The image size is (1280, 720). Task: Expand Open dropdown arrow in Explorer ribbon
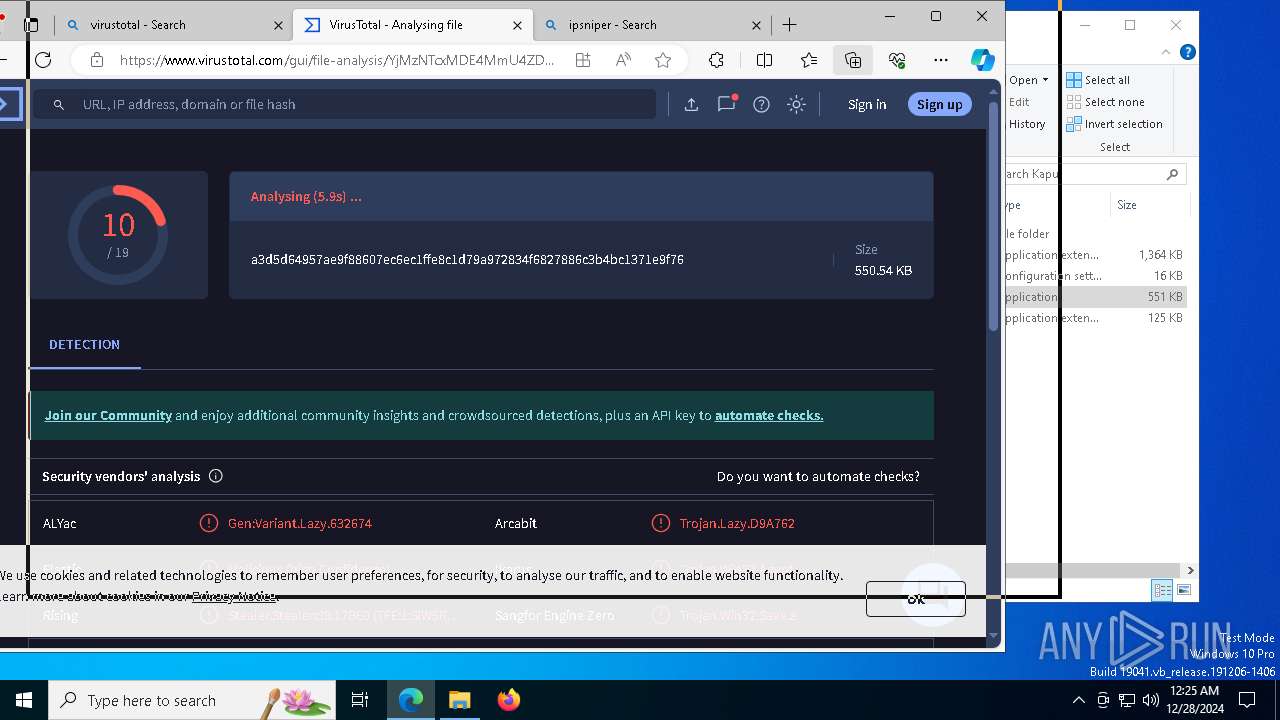[x=1045, y=80]
